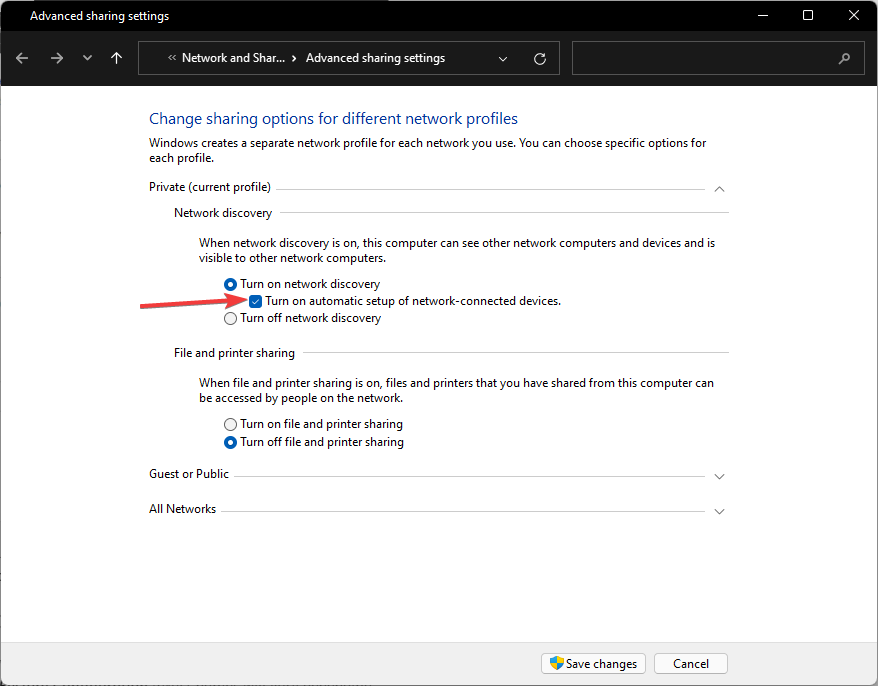The width and height of the screenshot is (878, 686).
Task: Click the Save changes button
Action: coord(593,663)
